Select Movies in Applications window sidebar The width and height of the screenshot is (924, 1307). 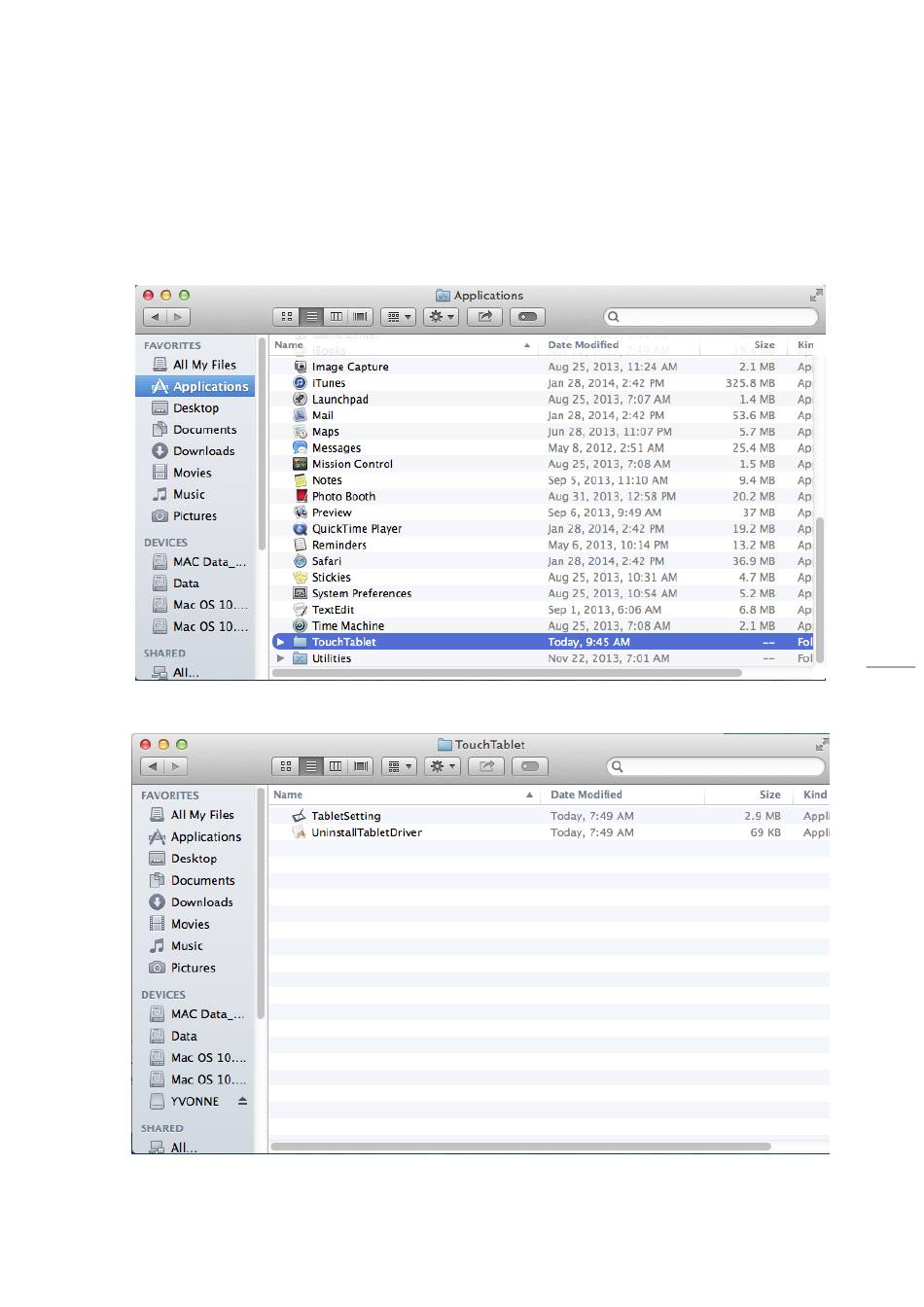click(195, 473)
